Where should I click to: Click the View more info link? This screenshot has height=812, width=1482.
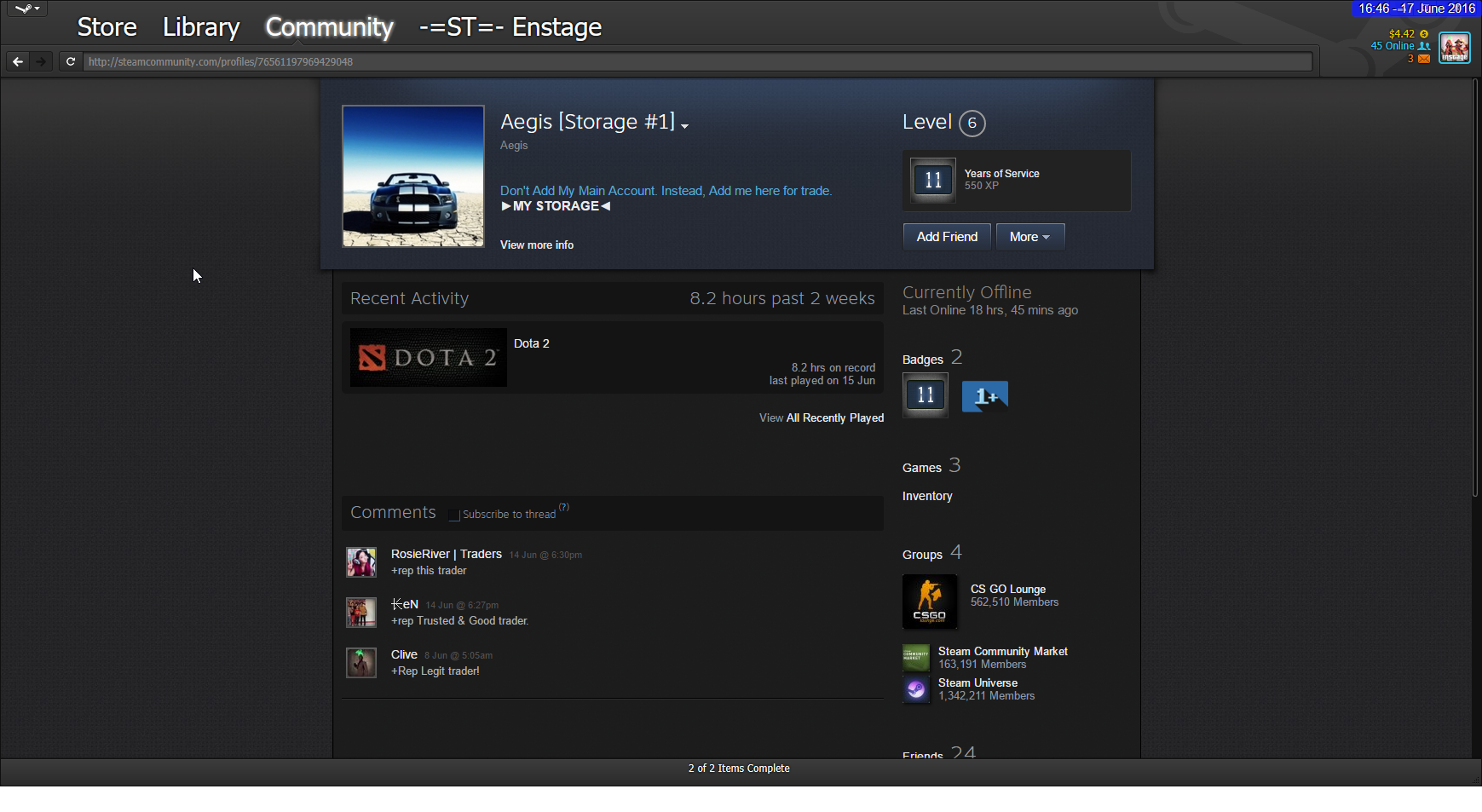click(x=537, y=245)
